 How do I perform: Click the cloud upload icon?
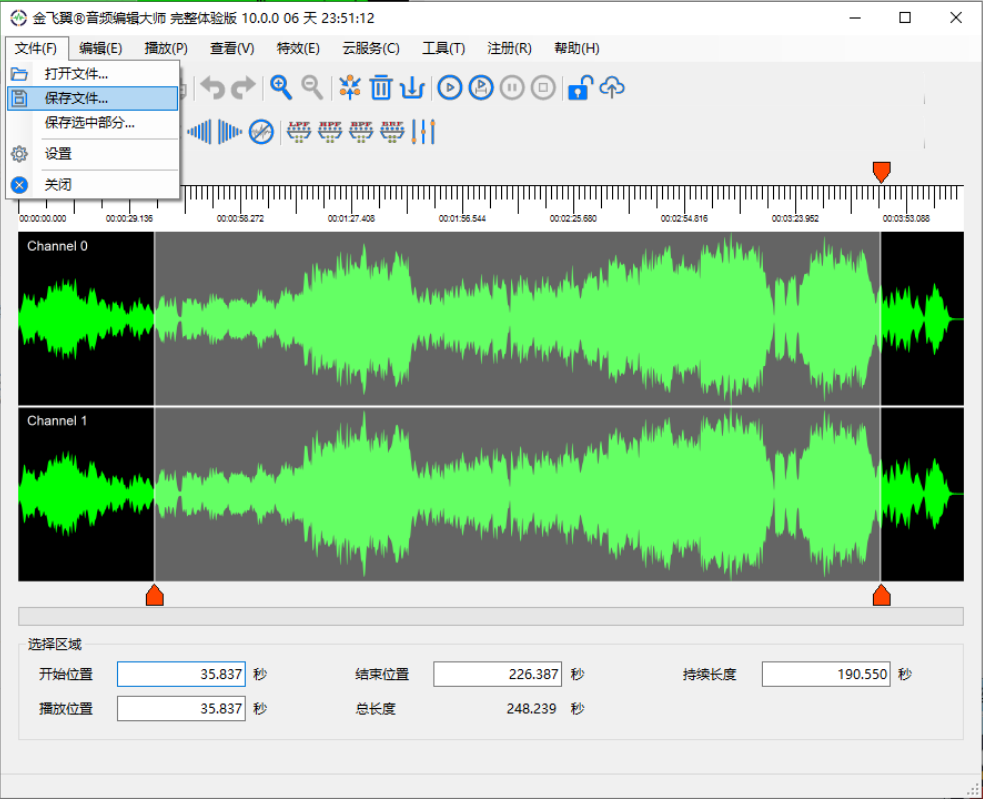pyautogui.click(x=612, y=88)
